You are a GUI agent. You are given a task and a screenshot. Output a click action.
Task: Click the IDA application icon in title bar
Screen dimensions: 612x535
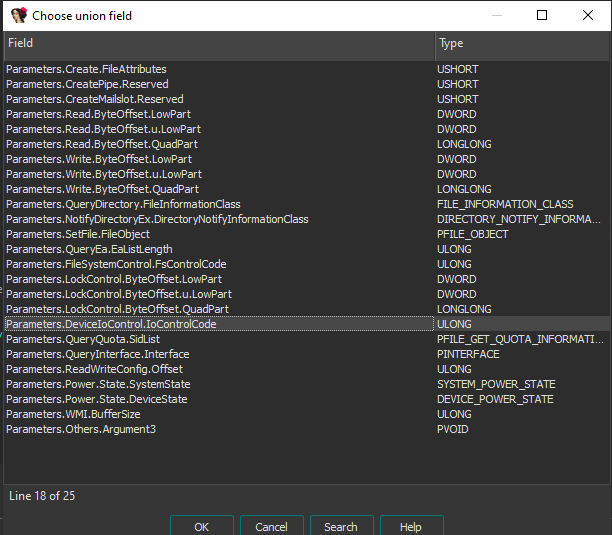point(17,15)
